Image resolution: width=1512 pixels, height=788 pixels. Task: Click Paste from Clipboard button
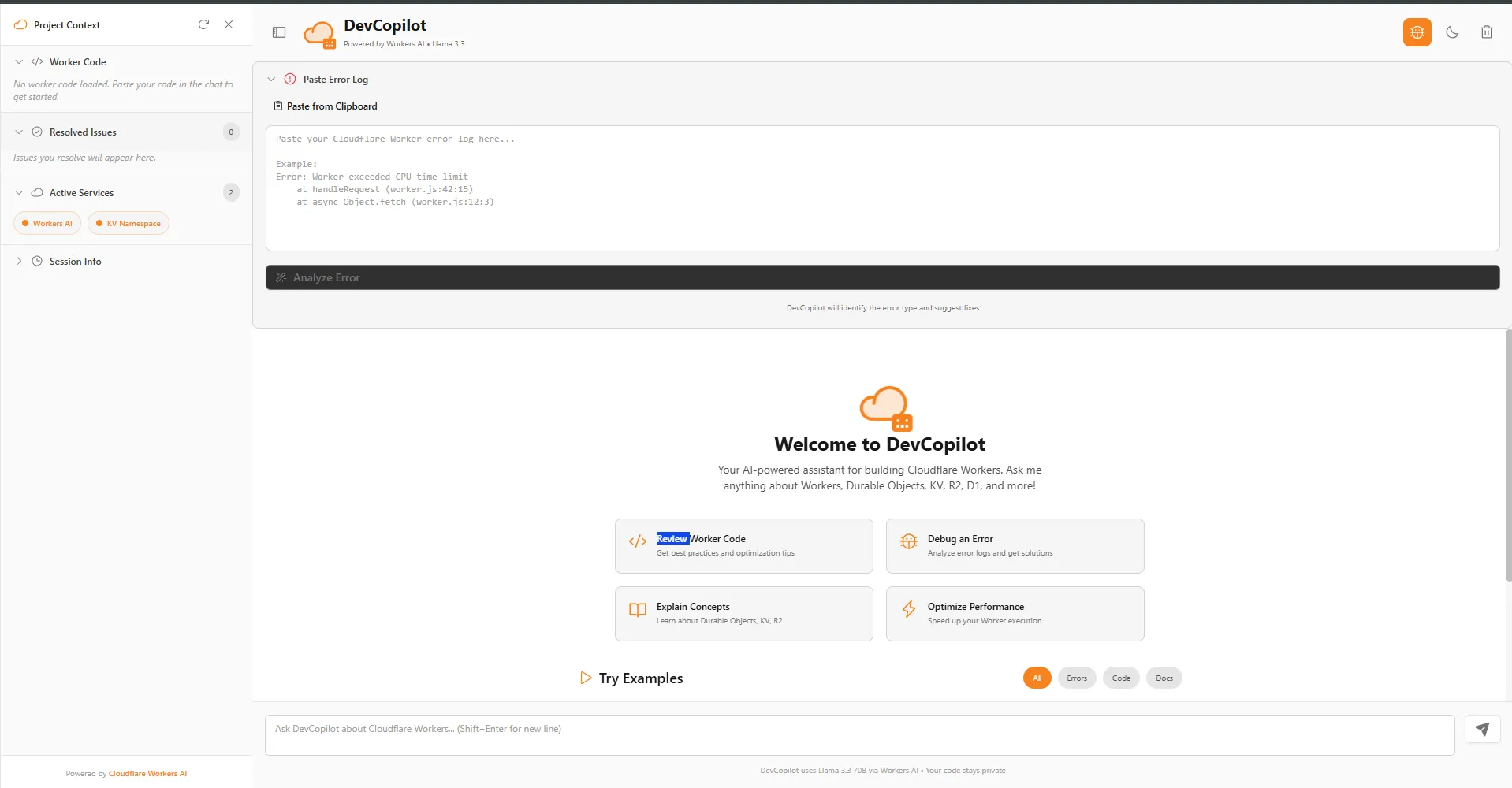click(325, 106)
